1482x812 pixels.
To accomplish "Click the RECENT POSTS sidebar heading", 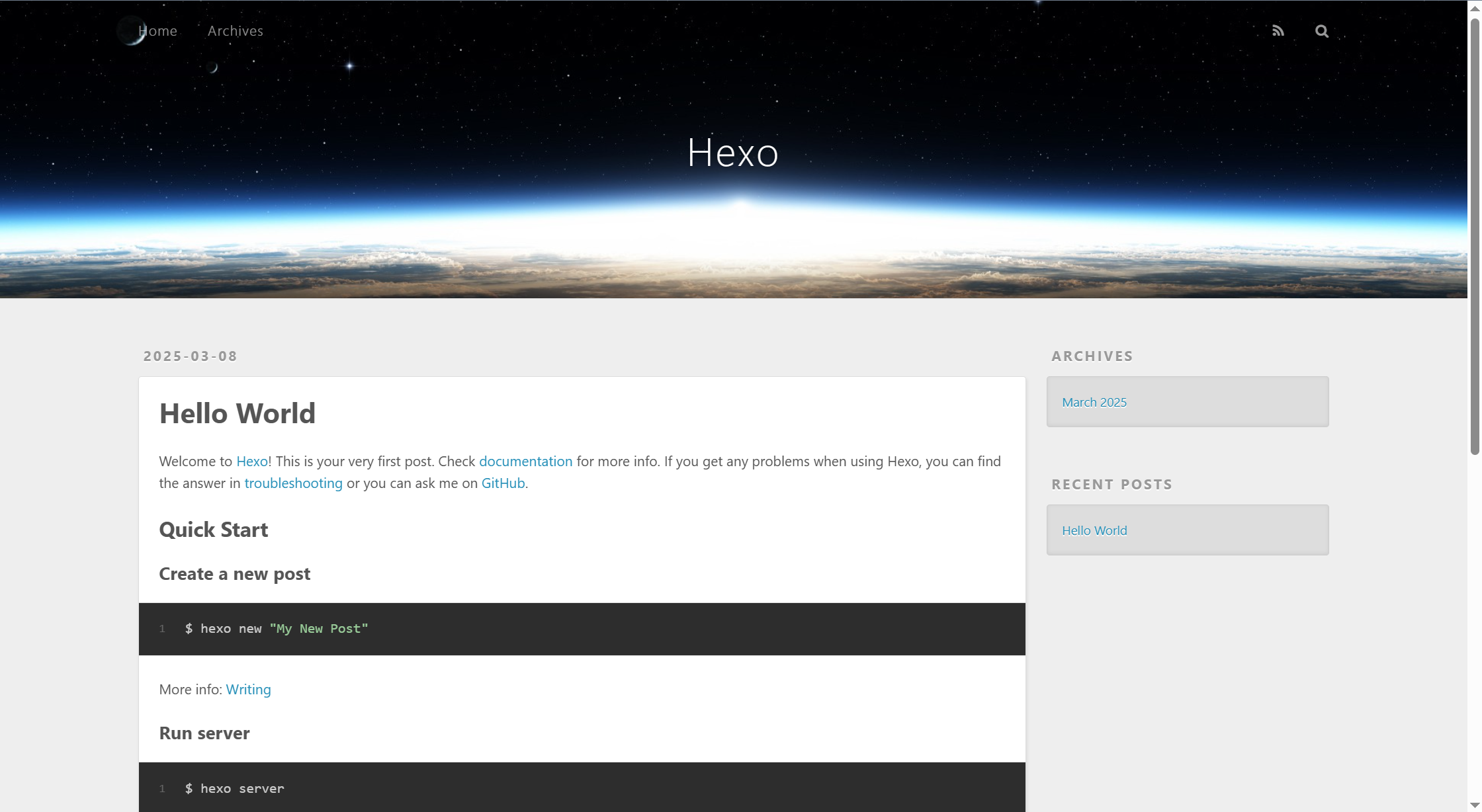I will coord(1111,484).
